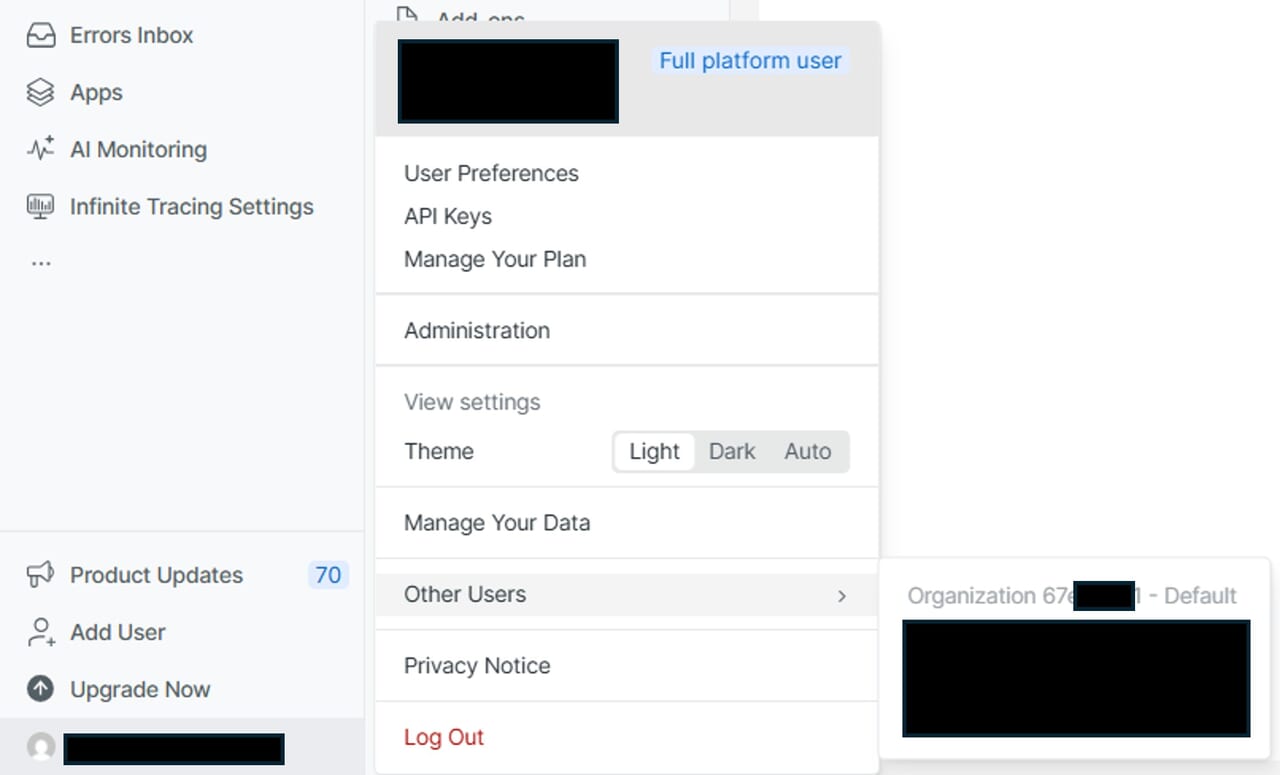Viewport: 1280px width, 775px height.
Task: Click the AI Monitoring sparkle icon
Action: pyautogui.click(x=41, y=150)
